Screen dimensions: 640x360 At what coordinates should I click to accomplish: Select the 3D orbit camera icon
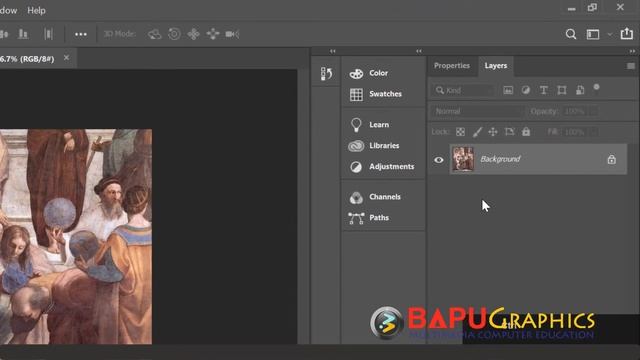154,34
